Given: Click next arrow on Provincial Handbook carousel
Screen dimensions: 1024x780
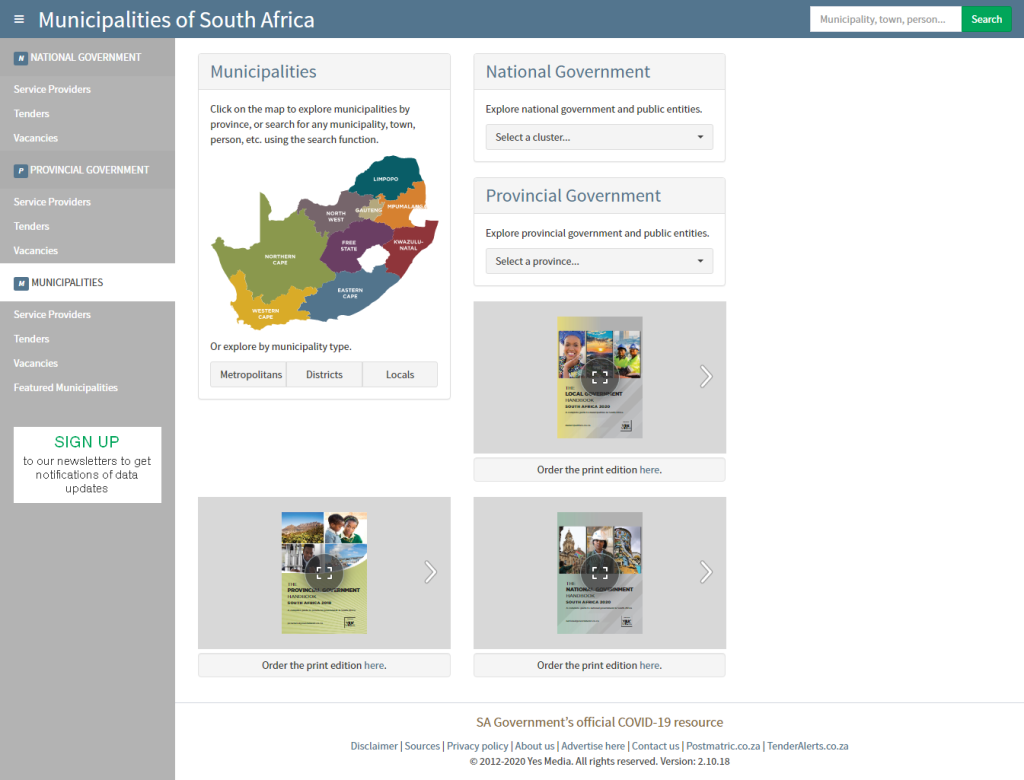Looking at the screenshot, I should (x=431, y=572).
